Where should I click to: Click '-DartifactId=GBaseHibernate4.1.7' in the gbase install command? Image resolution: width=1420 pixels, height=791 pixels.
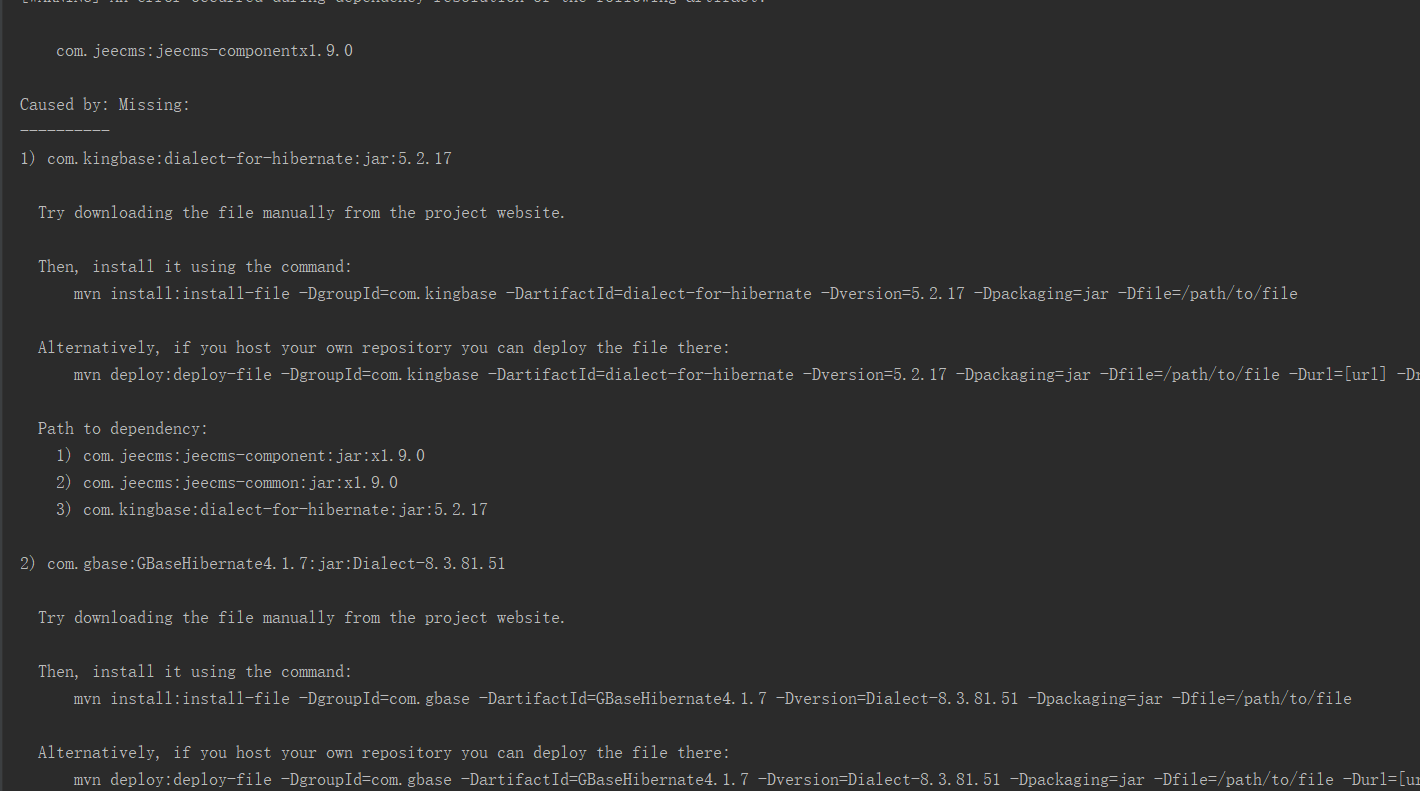[x=622, y=699]
